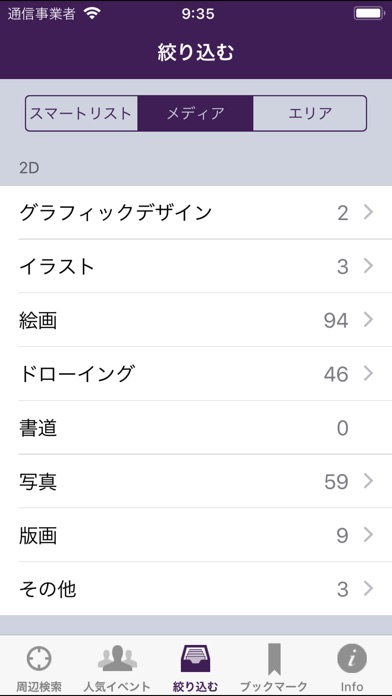Image resolution: width=392 pixels, height=696 pixels.
Task: Expand chevron on 写真 row
Action: (368, 481)
